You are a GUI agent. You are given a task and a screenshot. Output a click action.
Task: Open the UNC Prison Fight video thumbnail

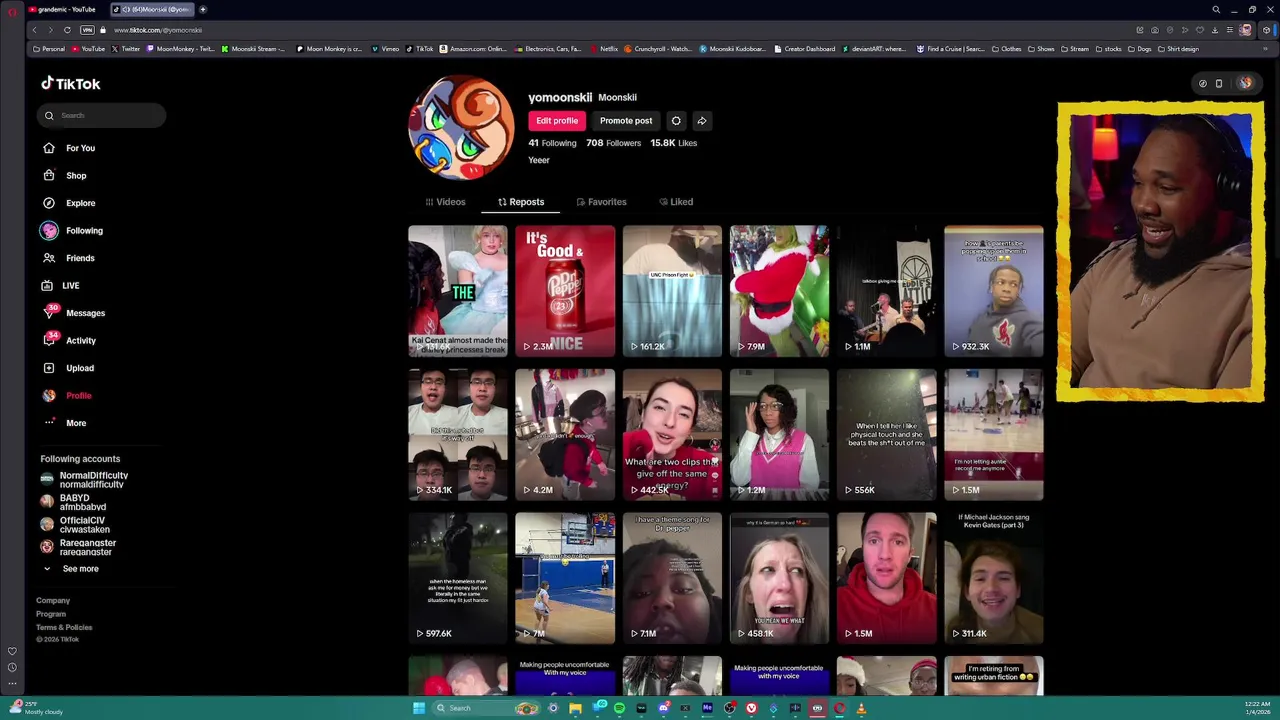pyautogui.click(x=672, y=291)
